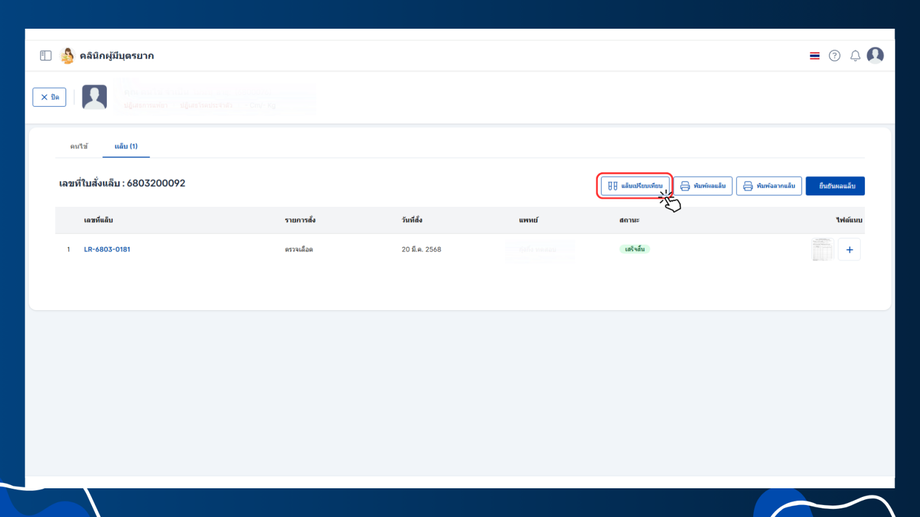Click the date cell 20 มี.ค. 2568
This screenshot has height=517, width=920.
pos(421,249)
